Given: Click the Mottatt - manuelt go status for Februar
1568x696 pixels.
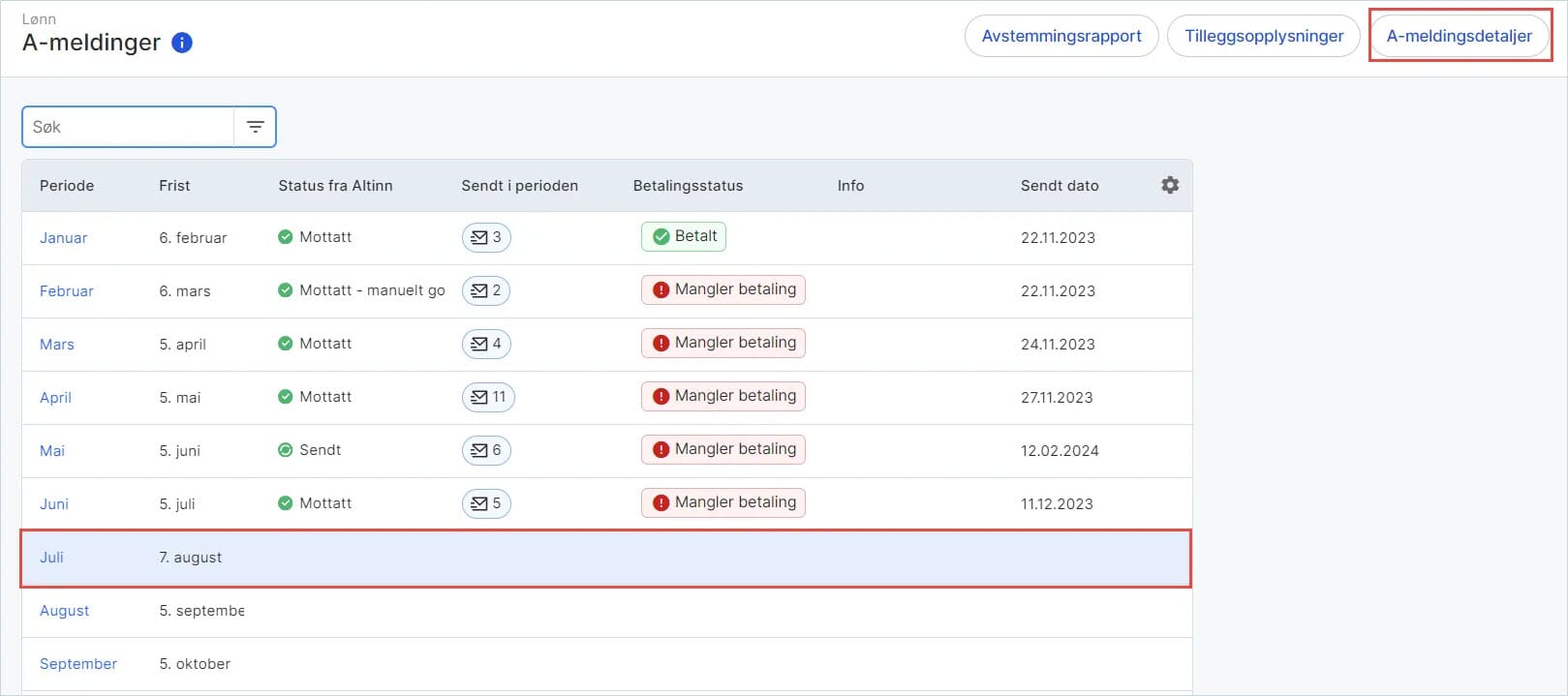Looking at the screenshot, I should tap(361, 290).
